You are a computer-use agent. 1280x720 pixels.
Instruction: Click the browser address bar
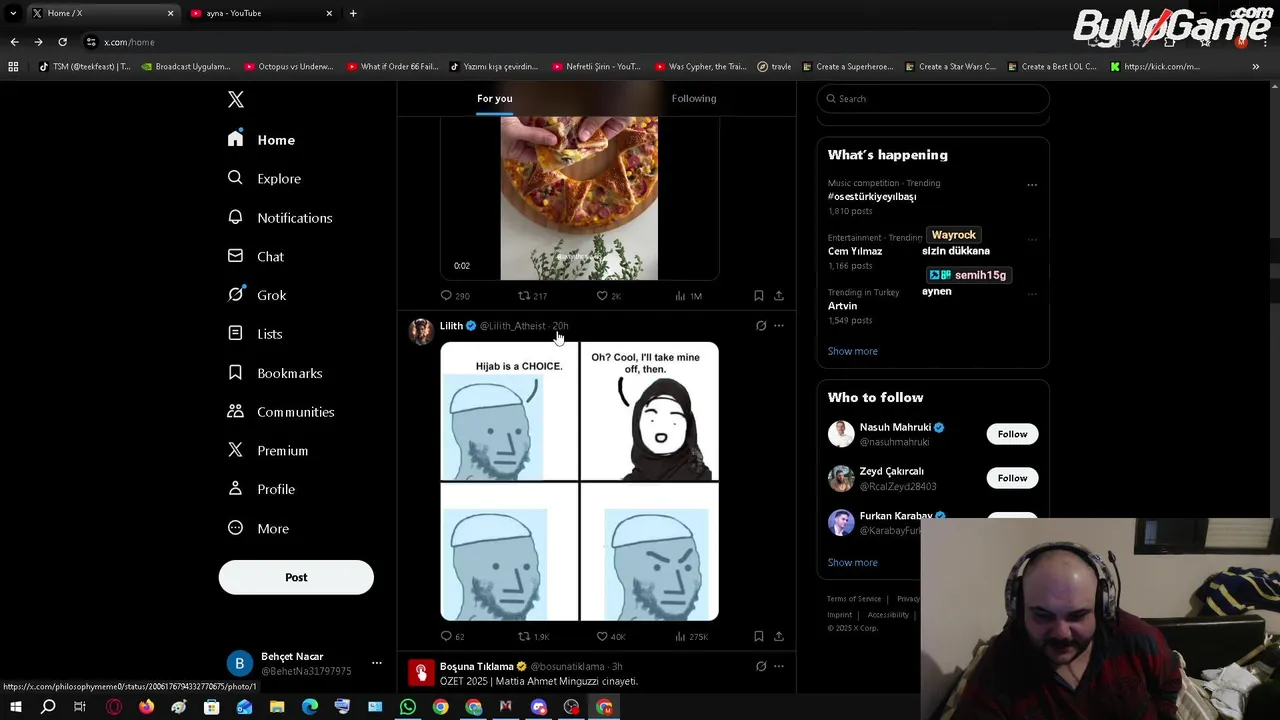580,42
